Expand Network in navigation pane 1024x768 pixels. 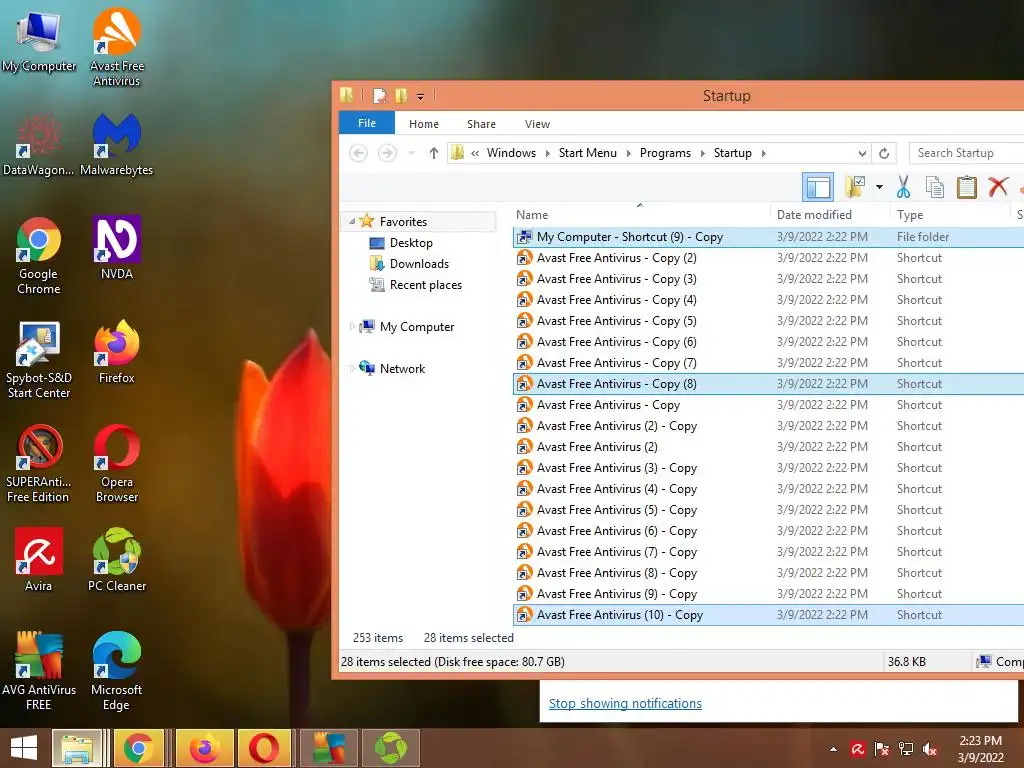352,368
